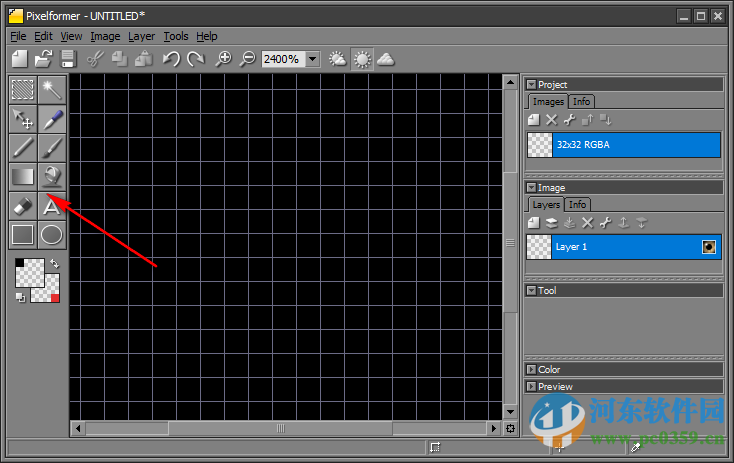
Task: Click the foreground color swatch
Action: click(29, 272)
